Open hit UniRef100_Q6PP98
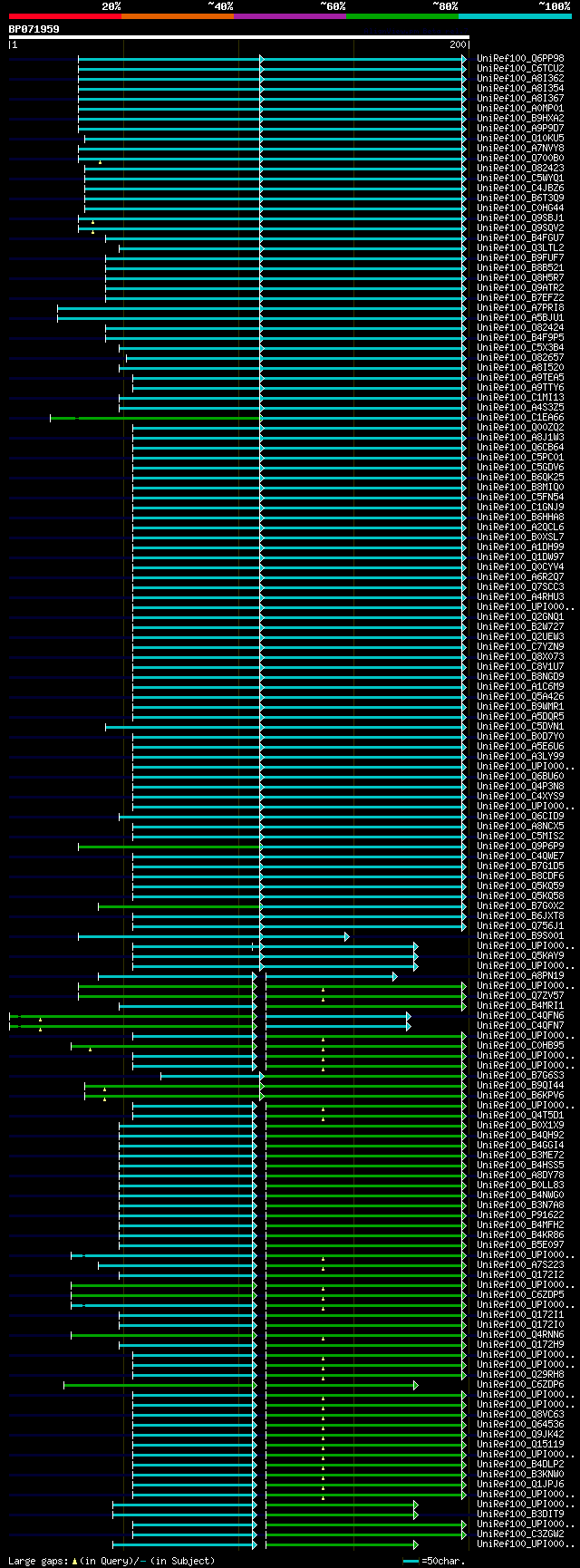The image size is (580, 1568). (x=520, y=58)
